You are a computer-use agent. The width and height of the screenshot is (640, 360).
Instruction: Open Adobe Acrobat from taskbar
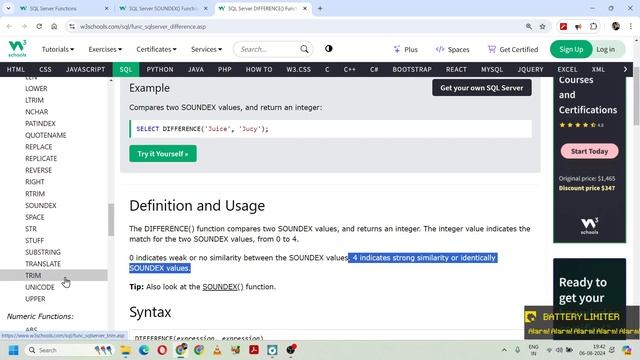(254, 350)
